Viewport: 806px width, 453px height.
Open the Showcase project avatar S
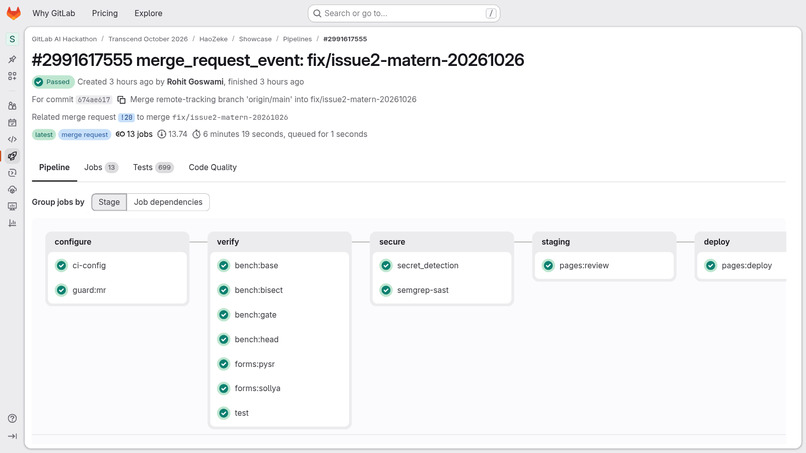point(12,39)
